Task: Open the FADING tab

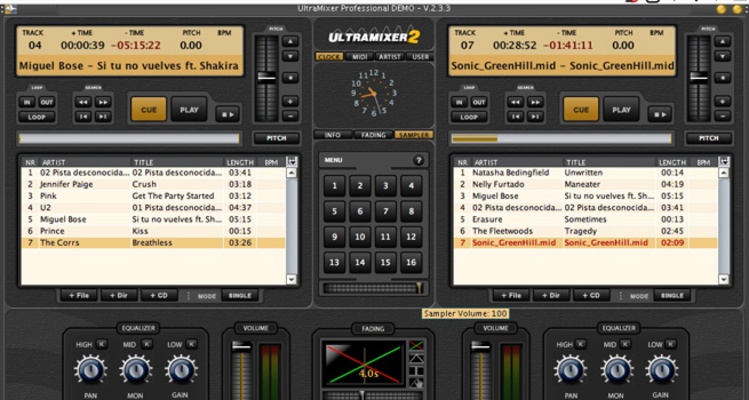Action: (373, 135)
